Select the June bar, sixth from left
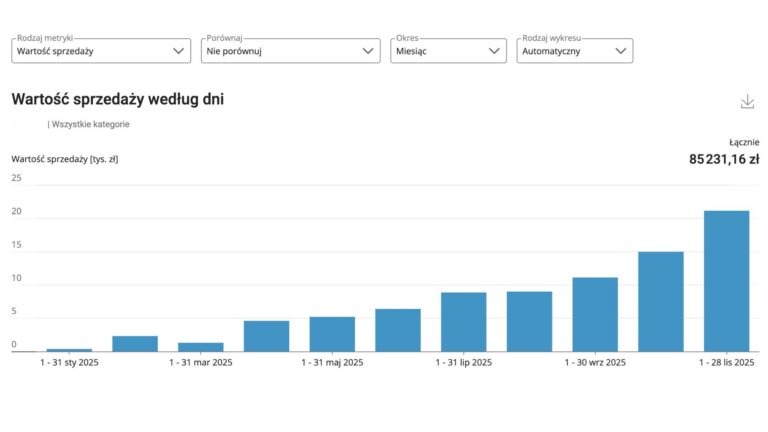Image resolution: width=768 pixels, height=432 pixels. pyautogui.click(x=398, y=330)
